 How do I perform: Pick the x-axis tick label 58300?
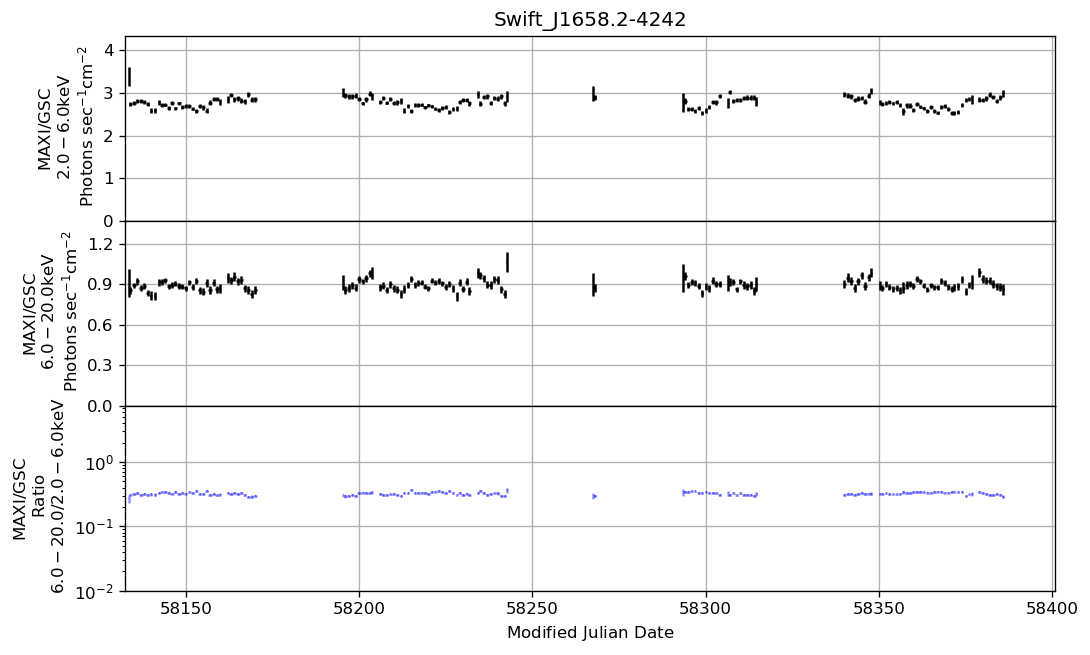click(706, 609)
